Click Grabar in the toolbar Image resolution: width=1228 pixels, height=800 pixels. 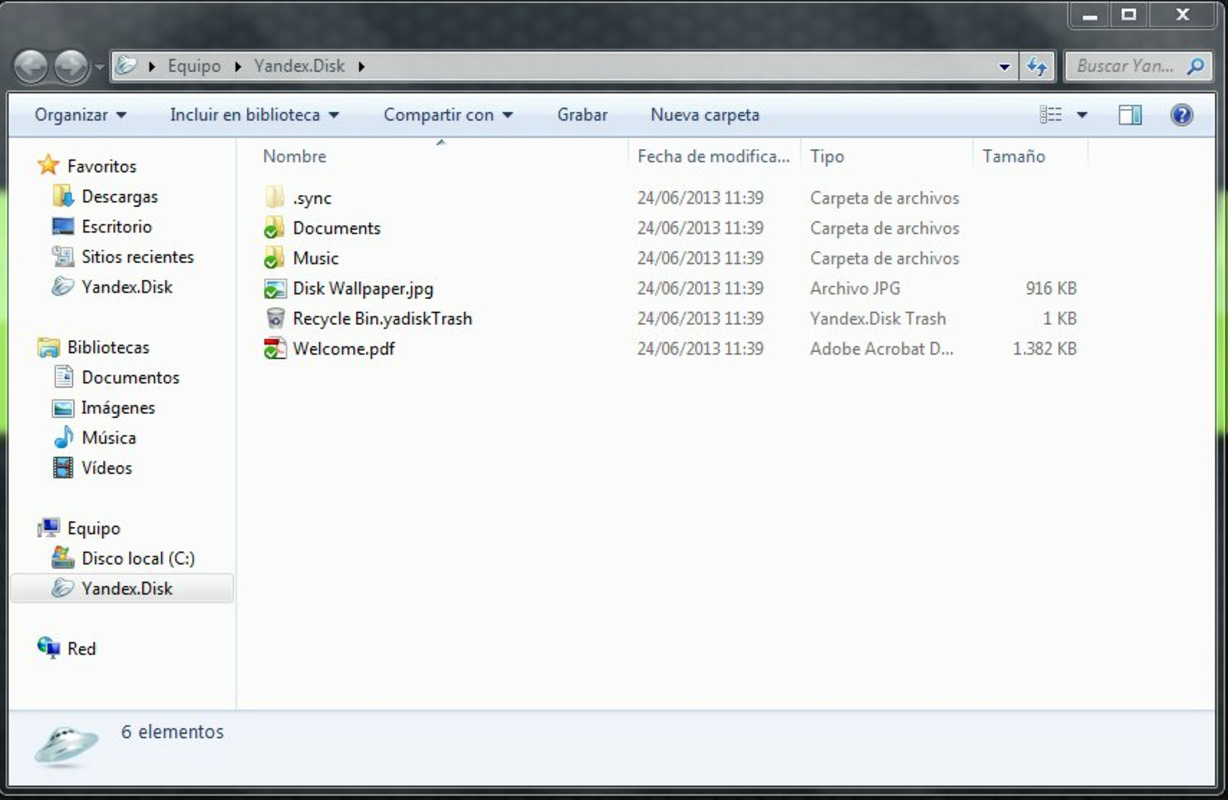[x=582, y=115]
